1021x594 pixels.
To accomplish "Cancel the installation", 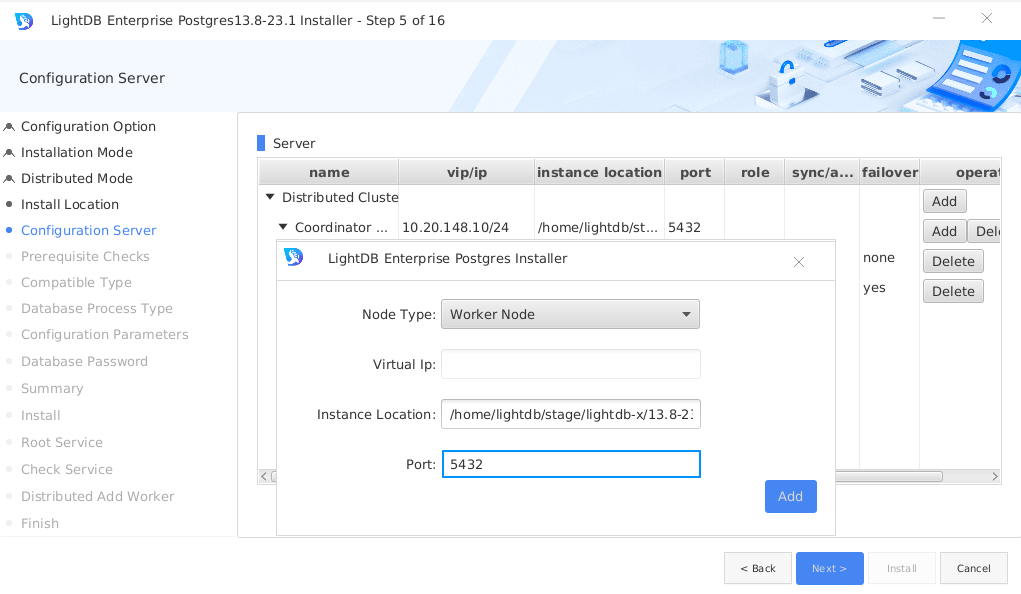I will click(x=973, y=569).
